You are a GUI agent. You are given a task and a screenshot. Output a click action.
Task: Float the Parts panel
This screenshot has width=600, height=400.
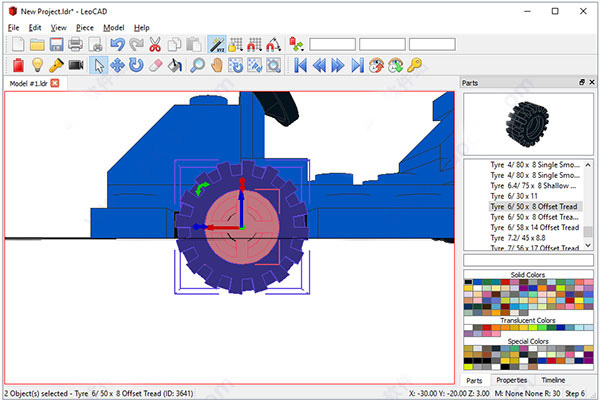tap(581, 82)
